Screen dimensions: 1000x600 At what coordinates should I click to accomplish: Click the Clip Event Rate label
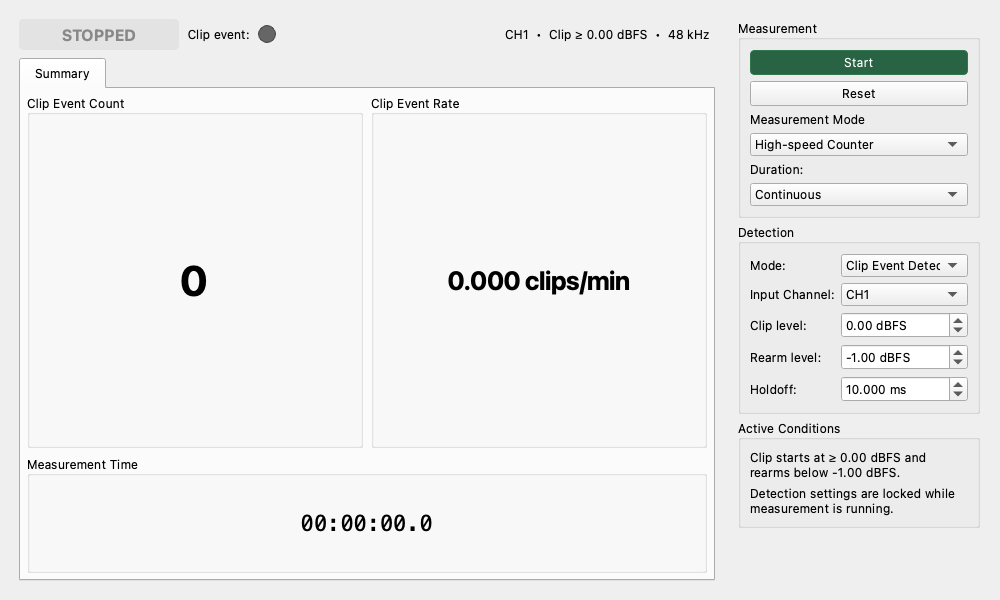[x=415, y=103]
